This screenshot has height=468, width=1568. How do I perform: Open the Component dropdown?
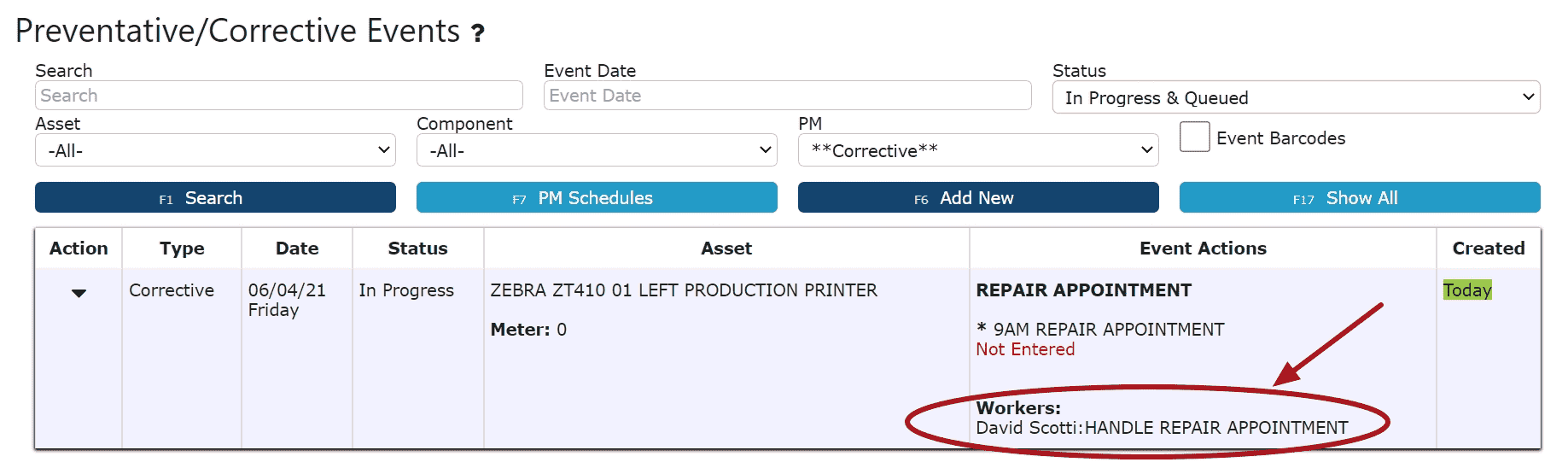[596, 150]
